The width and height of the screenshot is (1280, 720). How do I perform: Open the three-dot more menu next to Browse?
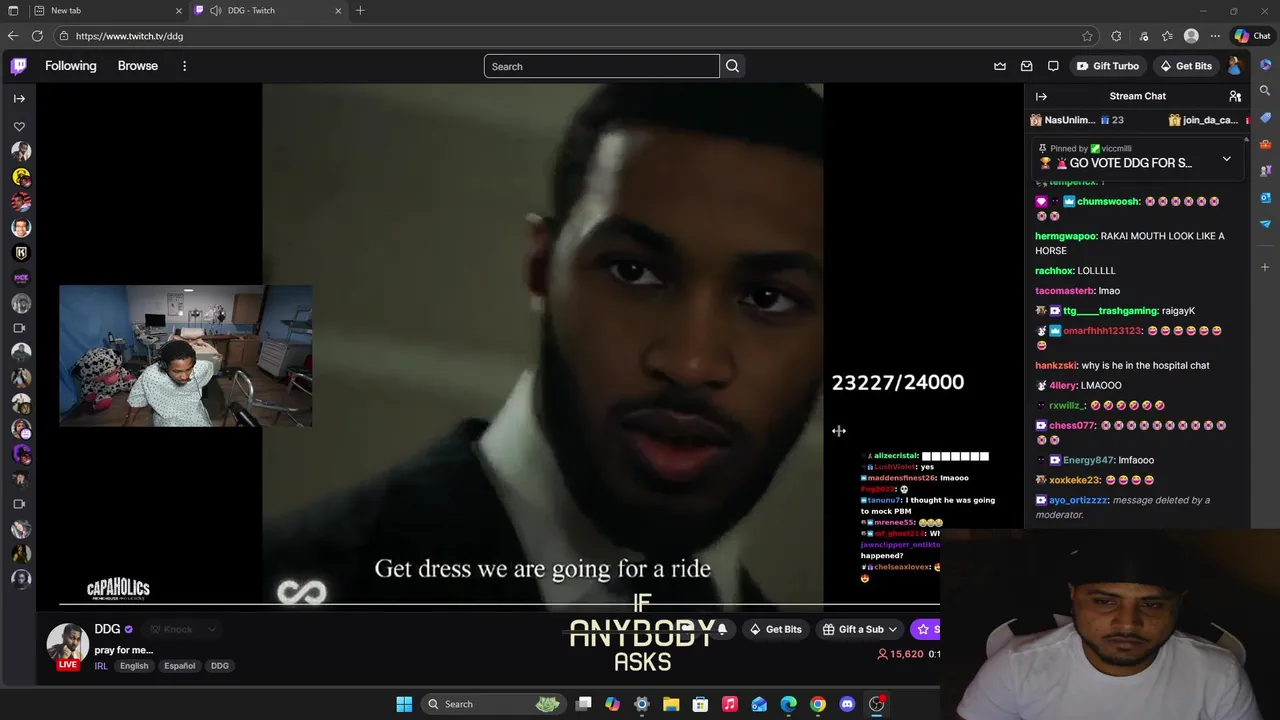184,66
